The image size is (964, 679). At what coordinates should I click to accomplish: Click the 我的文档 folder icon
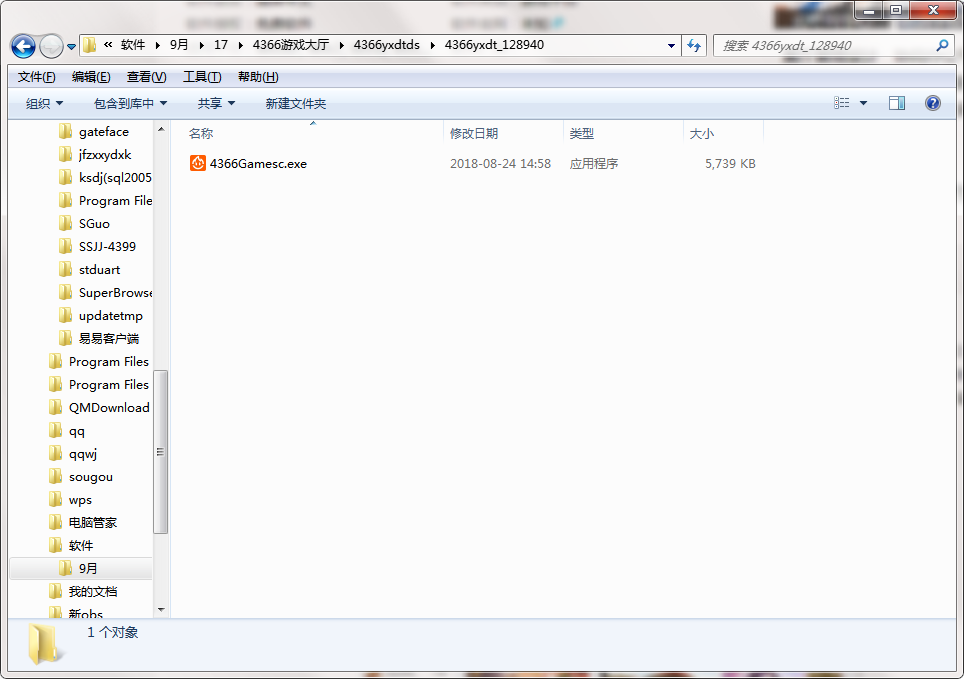[x=55, y=591]
